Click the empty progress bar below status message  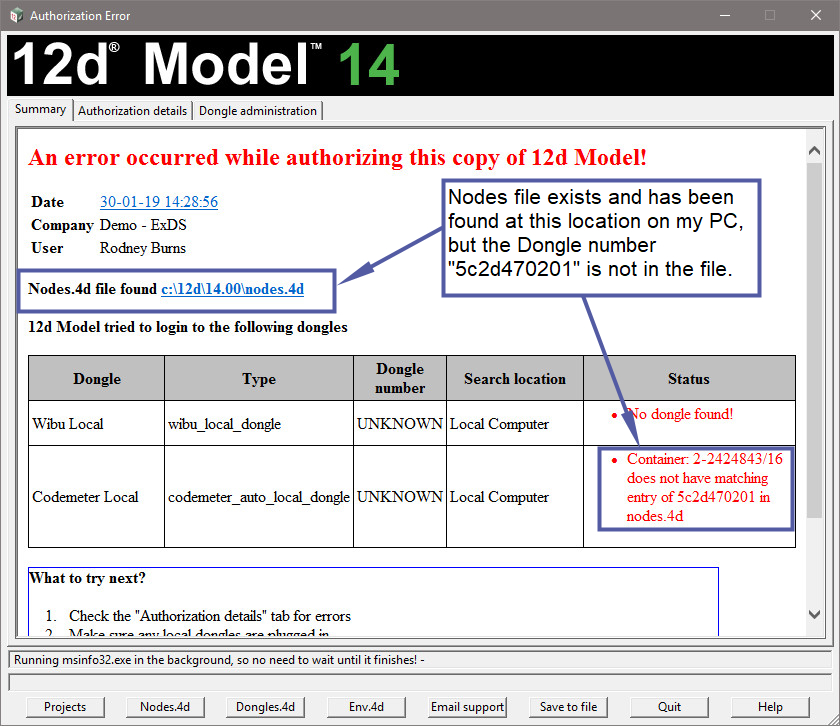(x=420, y=682)
